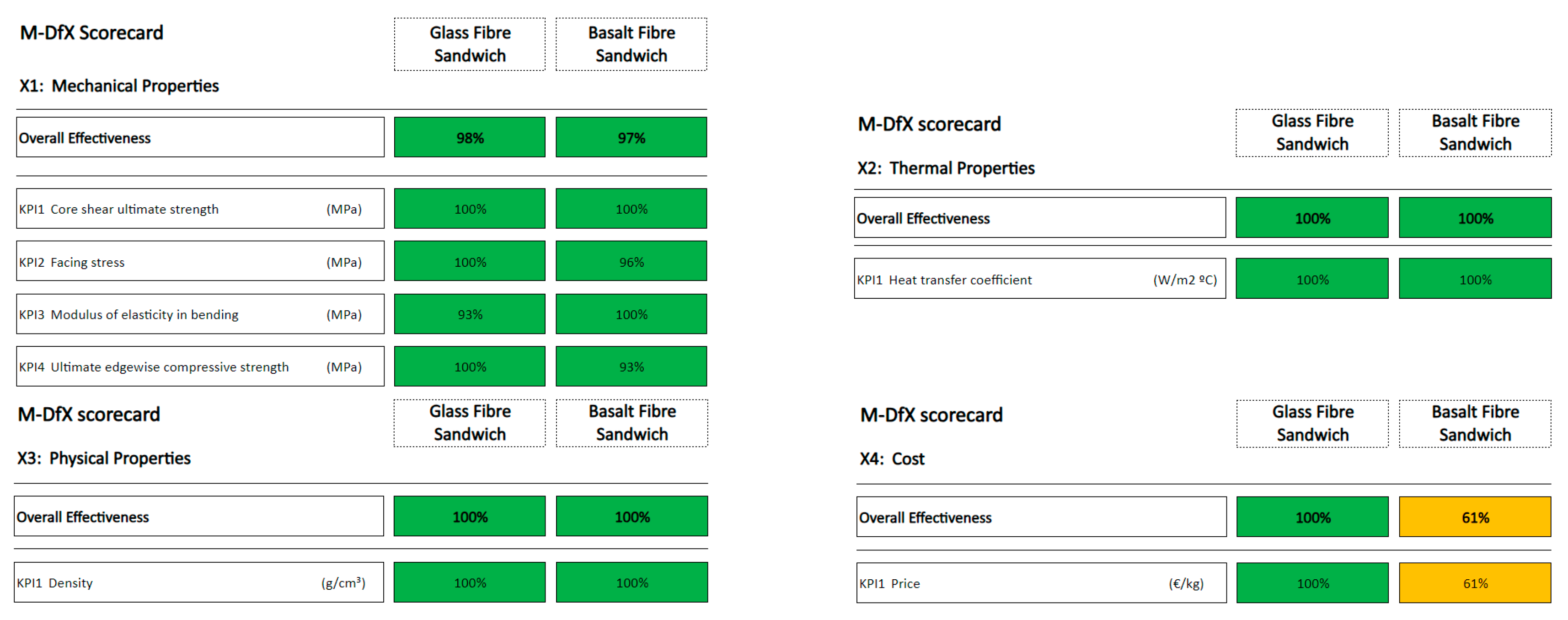Click Basalt Fibre Sandwich header in Cost scorecard

1475,423
